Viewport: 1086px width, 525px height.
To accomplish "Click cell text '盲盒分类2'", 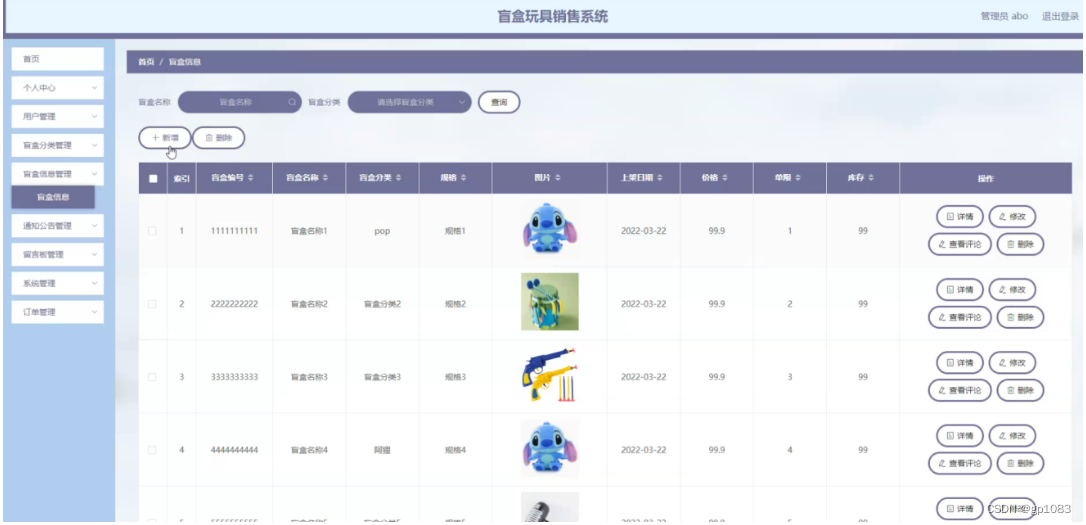I will pos(382,304).
